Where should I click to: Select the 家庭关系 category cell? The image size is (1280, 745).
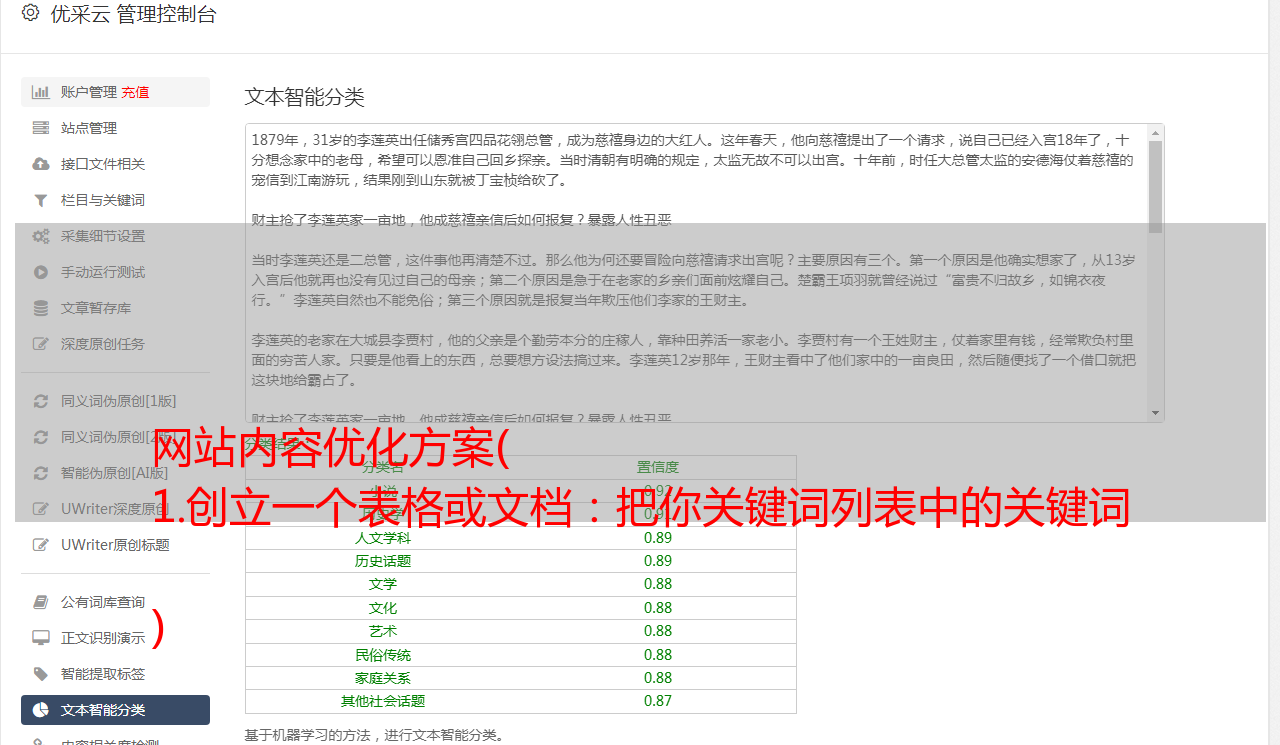383,678
